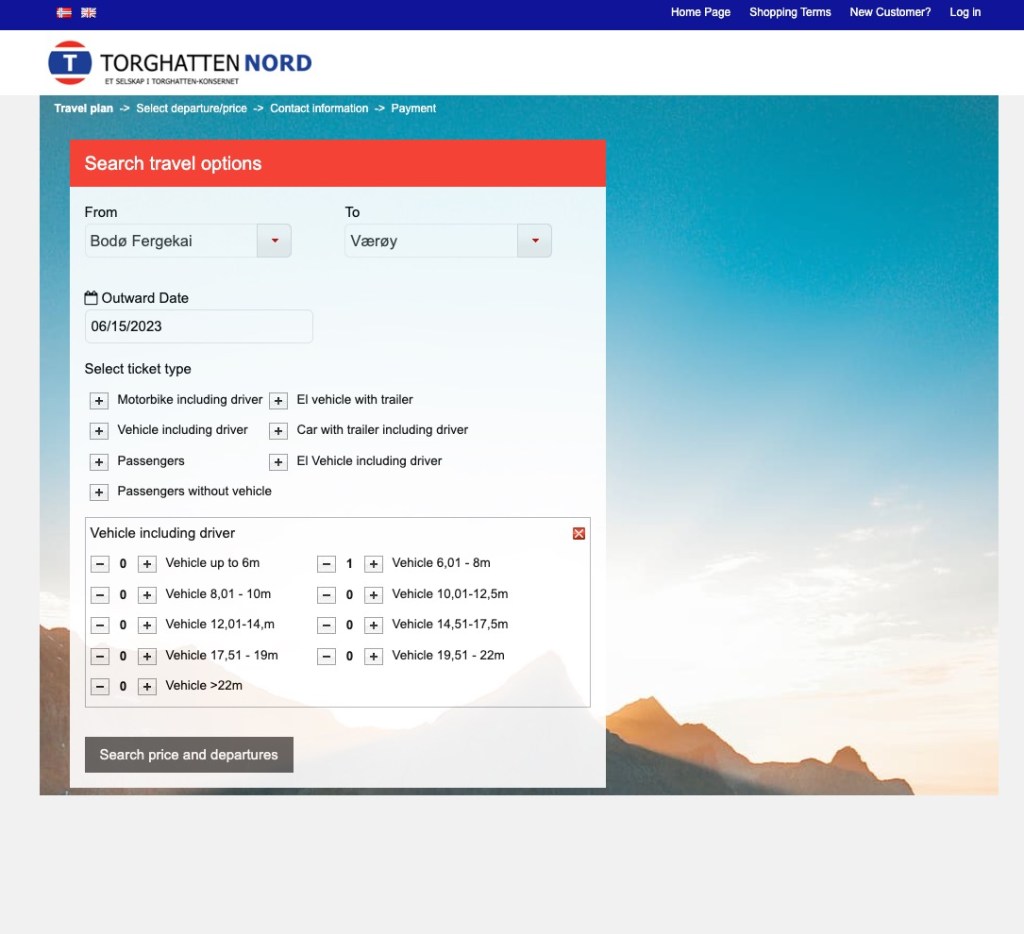
Task: Expand Passengers without vehicle ticket type
Action: coord(99,493)
